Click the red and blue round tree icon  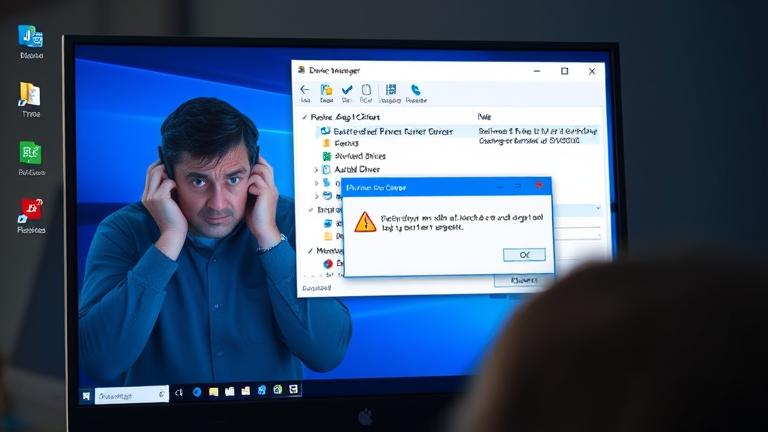328,264
